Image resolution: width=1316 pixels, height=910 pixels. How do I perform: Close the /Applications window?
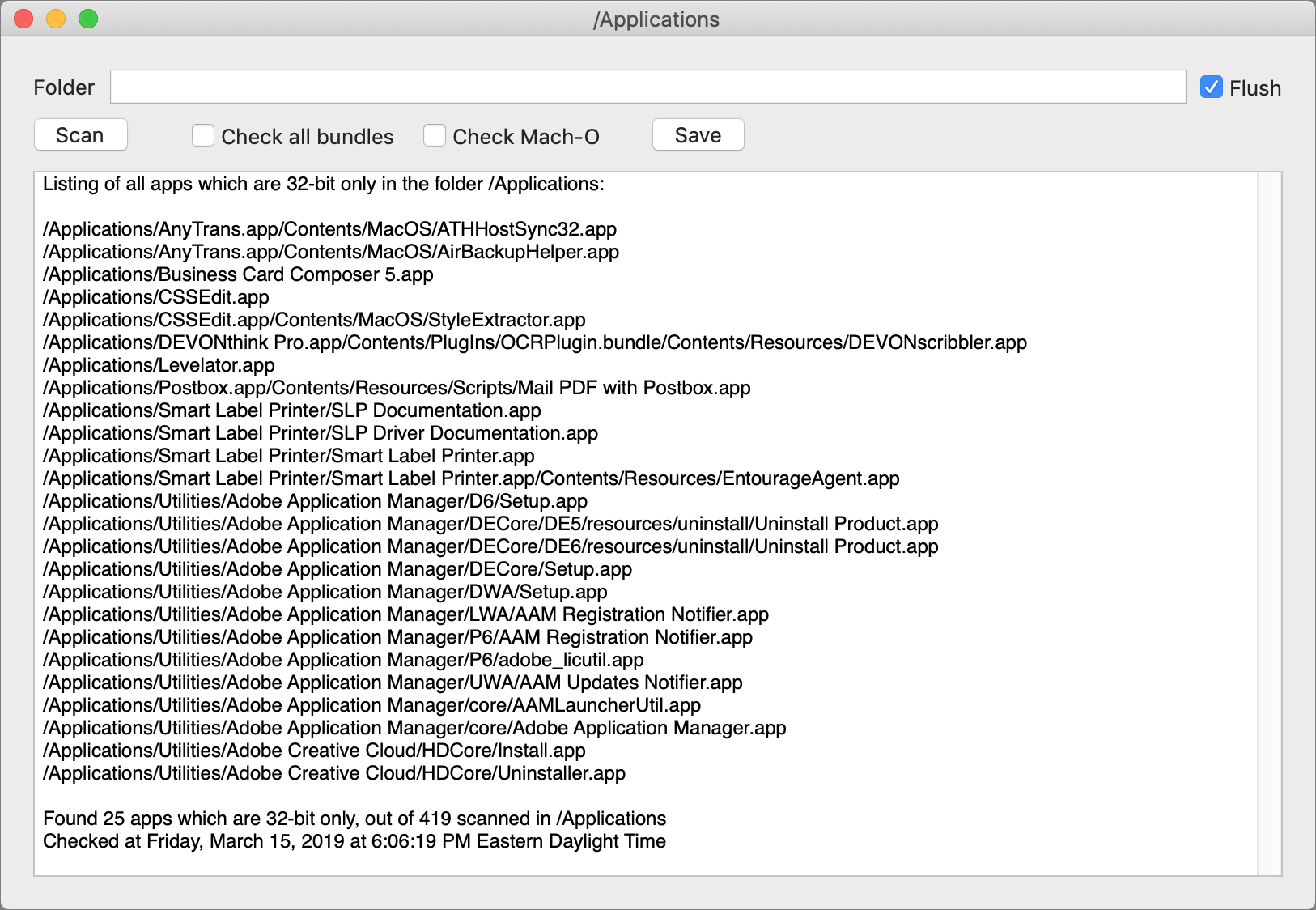tap(23, 19)
